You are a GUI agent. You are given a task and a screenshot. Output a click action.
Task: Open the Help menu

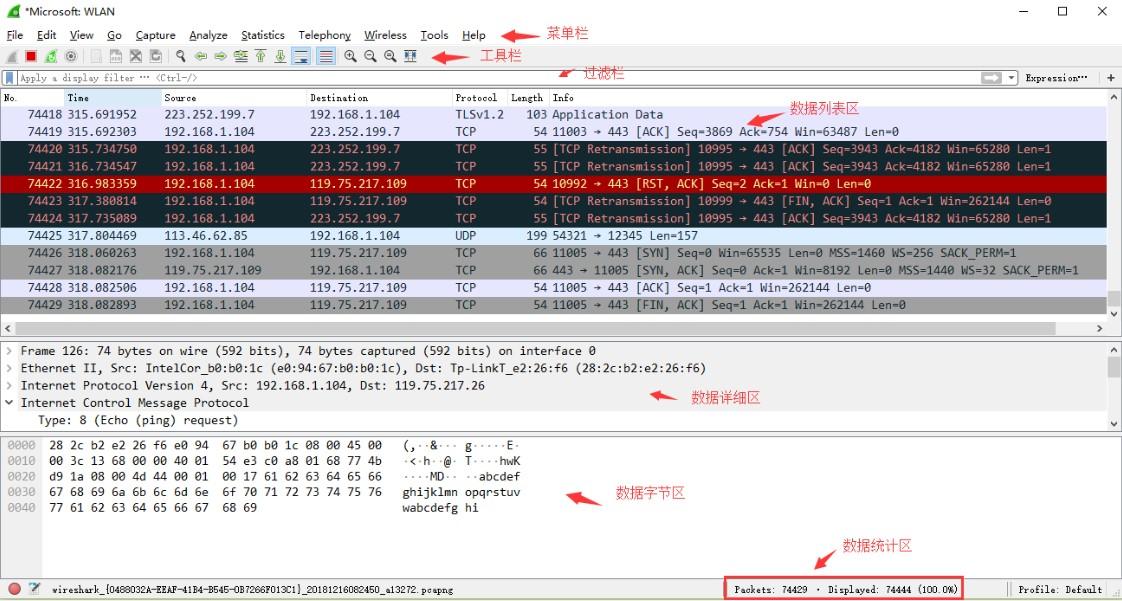click(x=474, y=35)
